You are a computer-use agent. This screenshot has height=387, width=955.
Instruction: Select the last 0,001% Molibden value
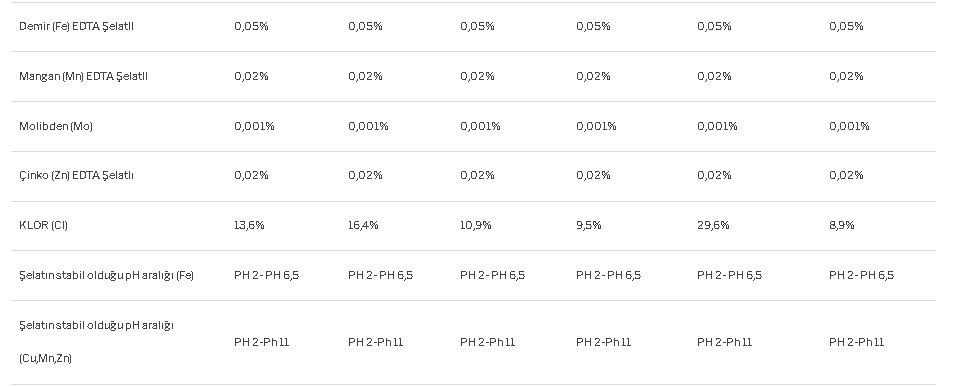(x=849, y=126)
